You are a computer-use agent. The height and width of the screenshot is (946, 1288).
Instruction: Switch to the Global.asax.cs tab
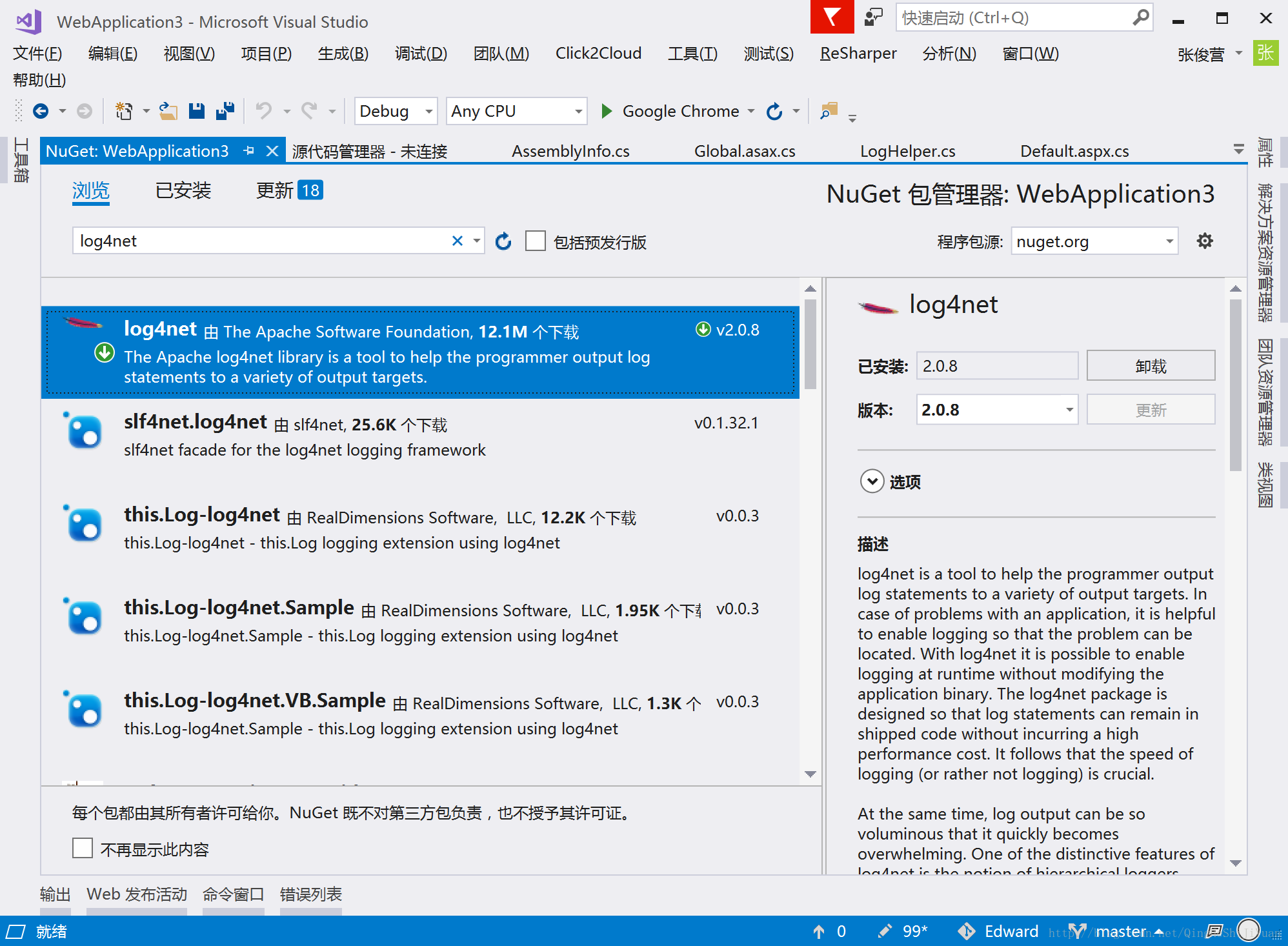tap(745, 151)
